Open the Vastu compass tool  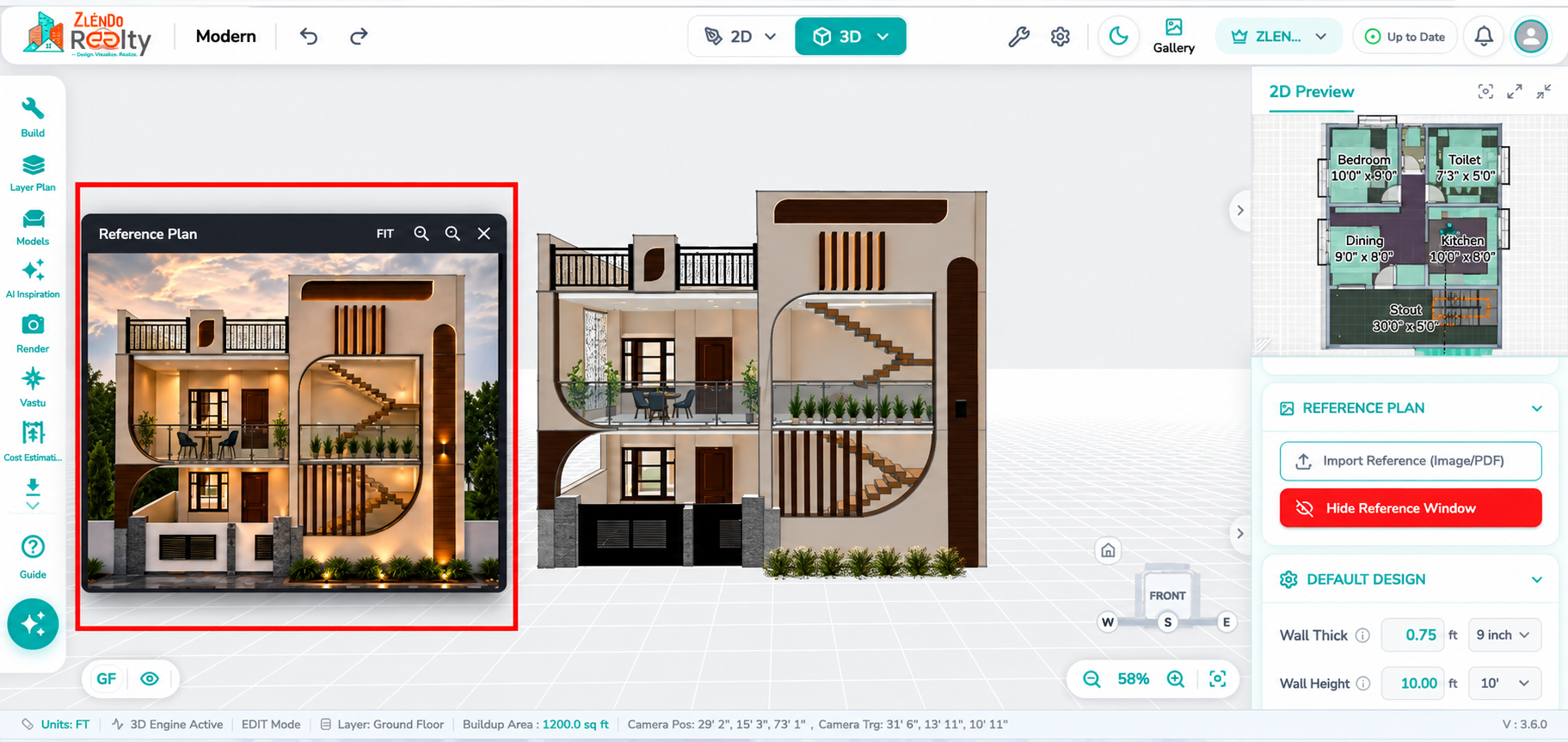click(x=33, y=388)
